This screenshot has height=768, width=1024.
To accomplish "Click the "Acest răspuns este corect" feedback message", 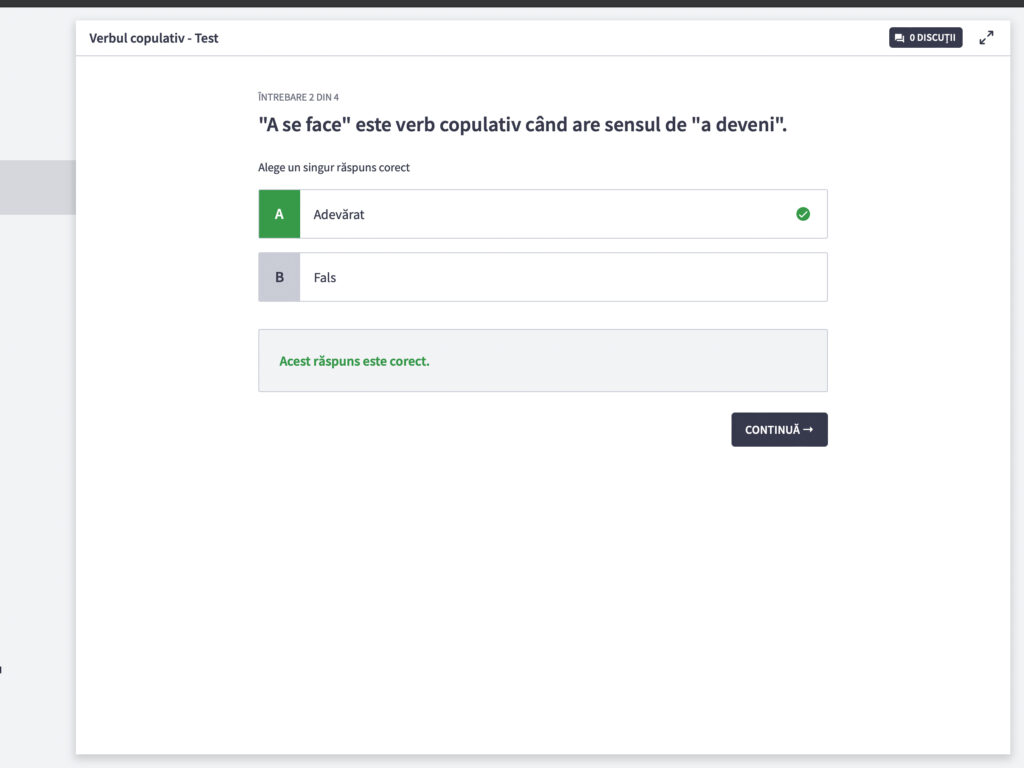I will (x=354, y=361).
